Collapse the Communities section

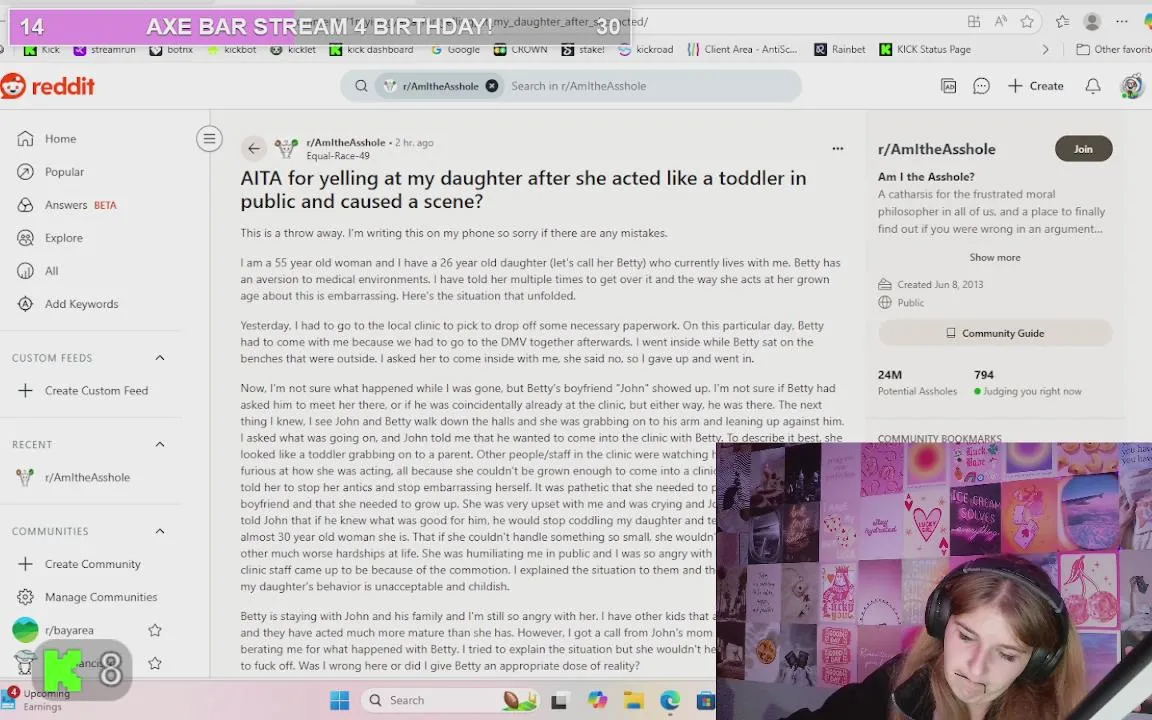pos(159,531)
